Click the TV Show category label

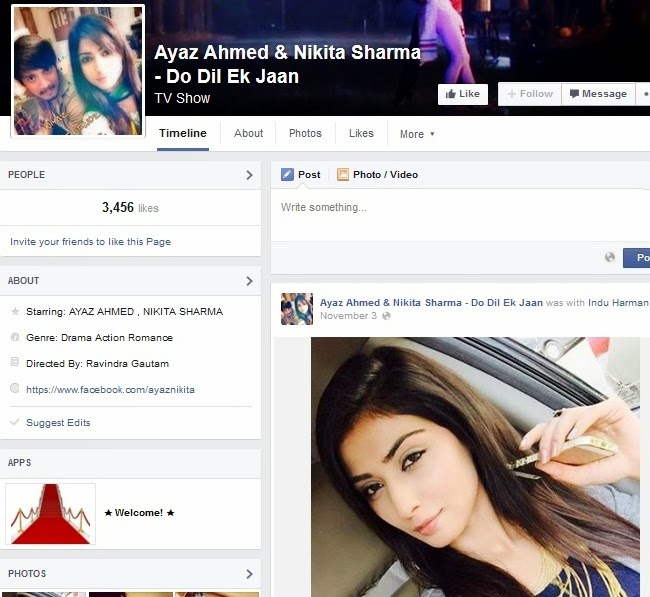click(x=182, y=98)
